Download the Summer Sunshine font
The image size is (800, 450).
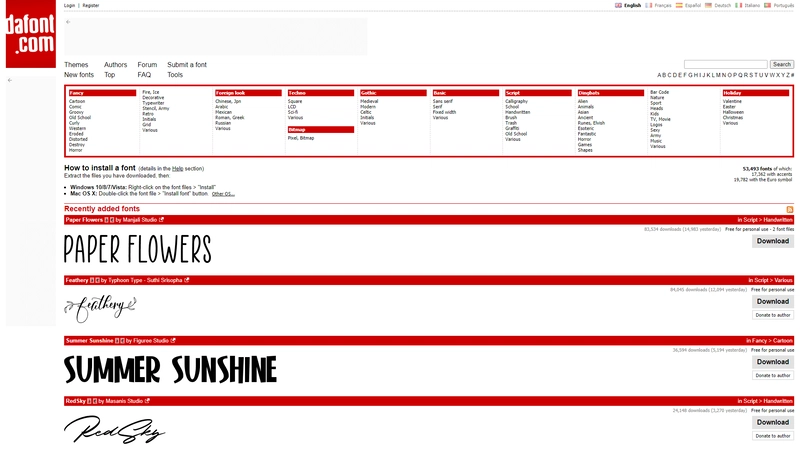tap(773, 362)
